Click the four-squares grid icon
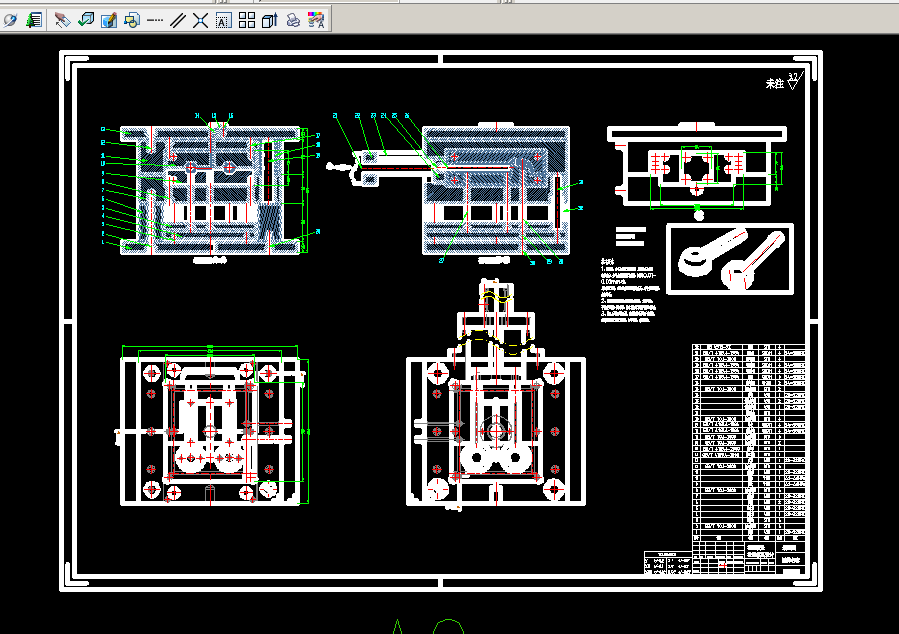 (247, 21)
